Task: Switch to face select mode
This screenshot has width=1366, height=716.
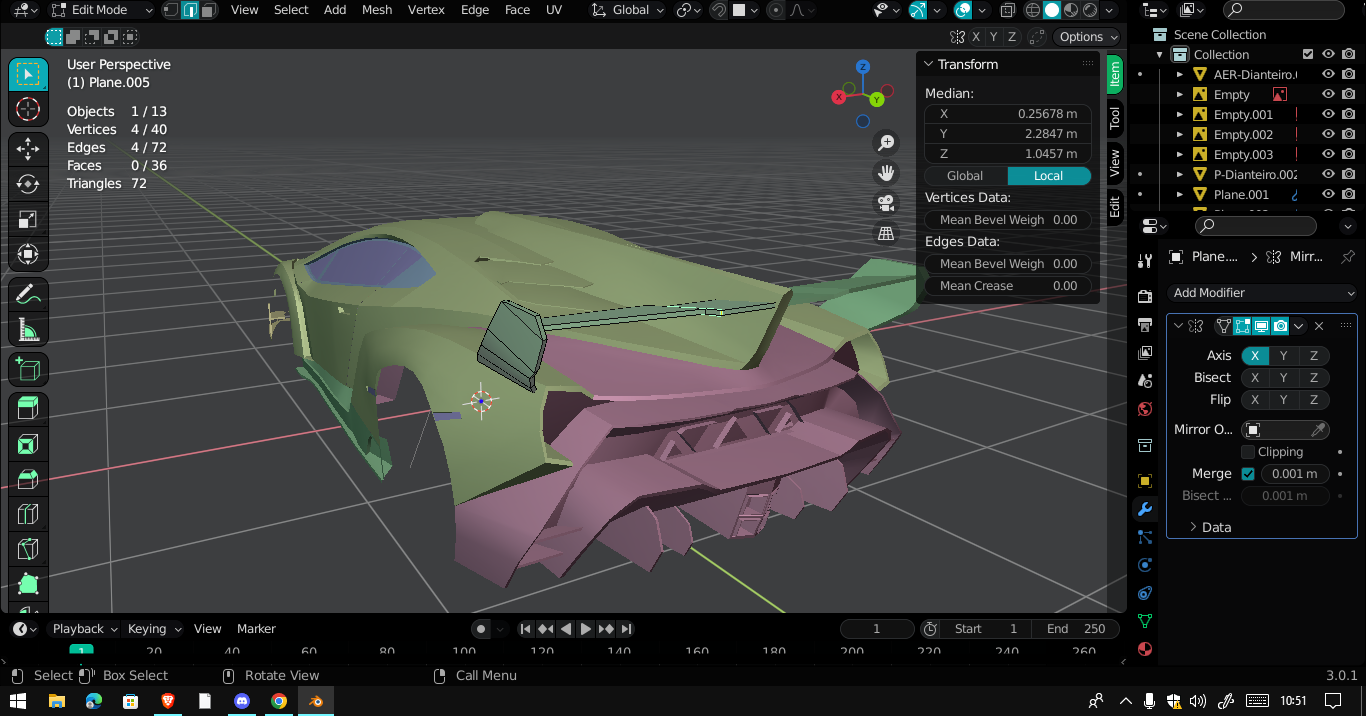Action: coord(208,10)
